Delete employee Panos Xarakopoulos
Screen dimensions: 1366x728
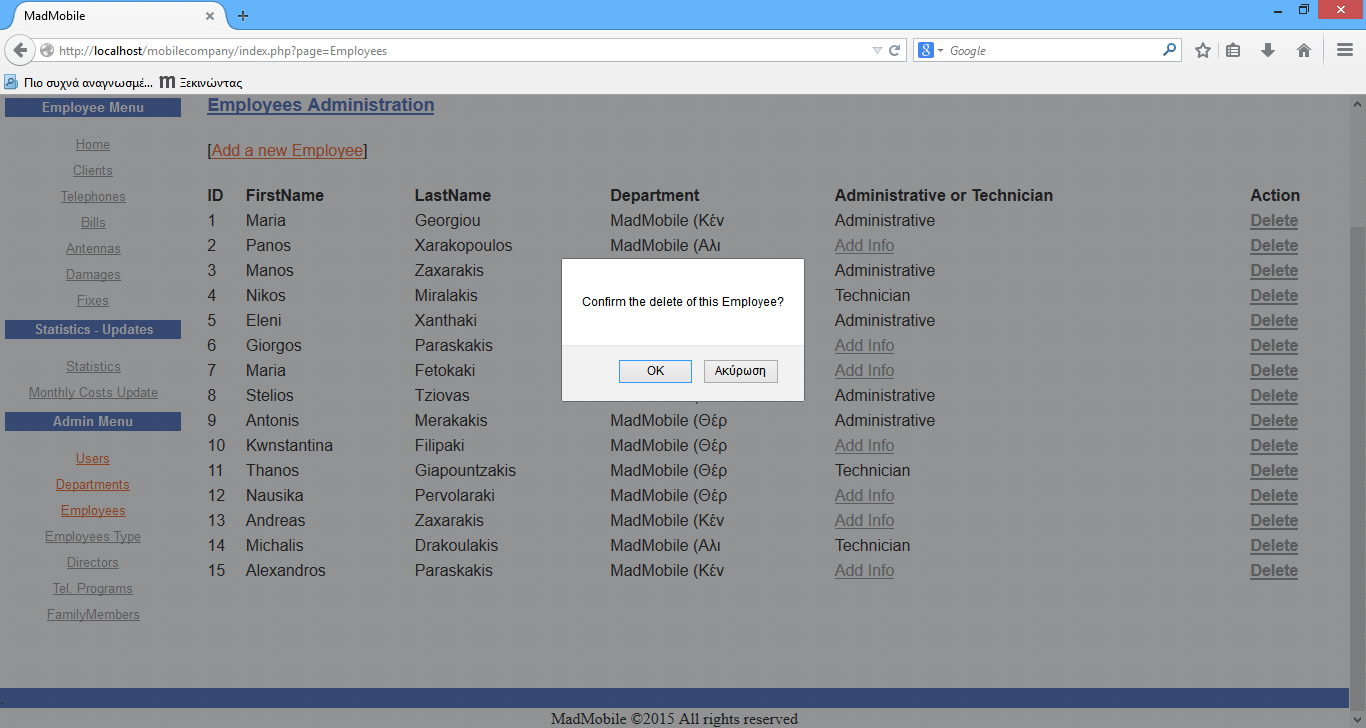[x=1274, y=246]
